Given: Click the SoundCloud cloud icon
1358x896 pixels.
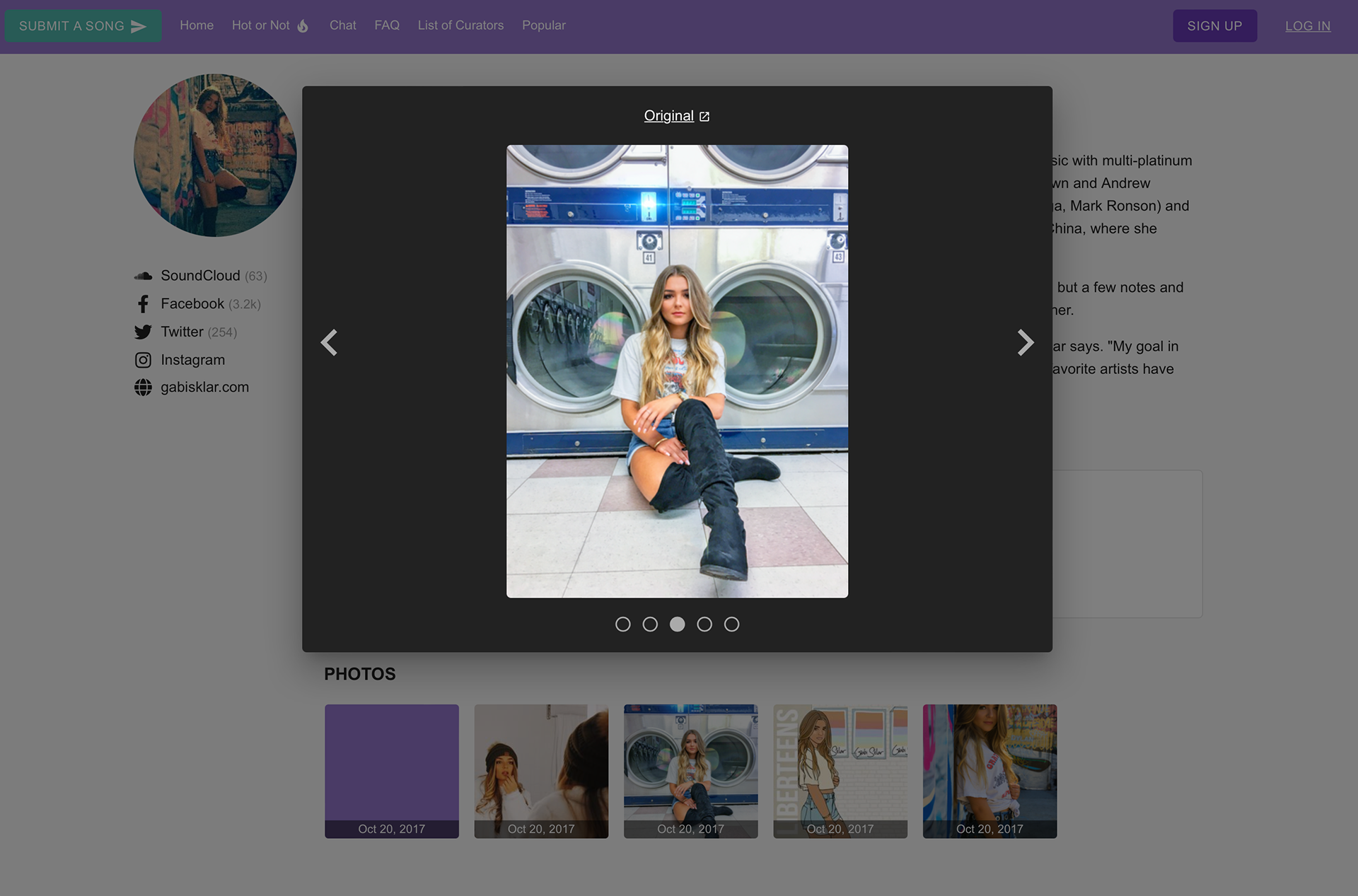Looking at the screenshot, I should click(x=143, y=276).
